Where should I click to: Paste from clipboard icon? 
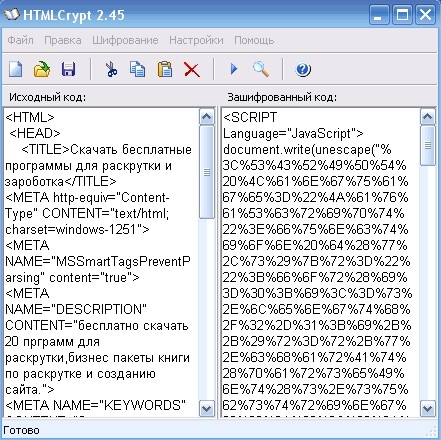click(x=165, y=69)
